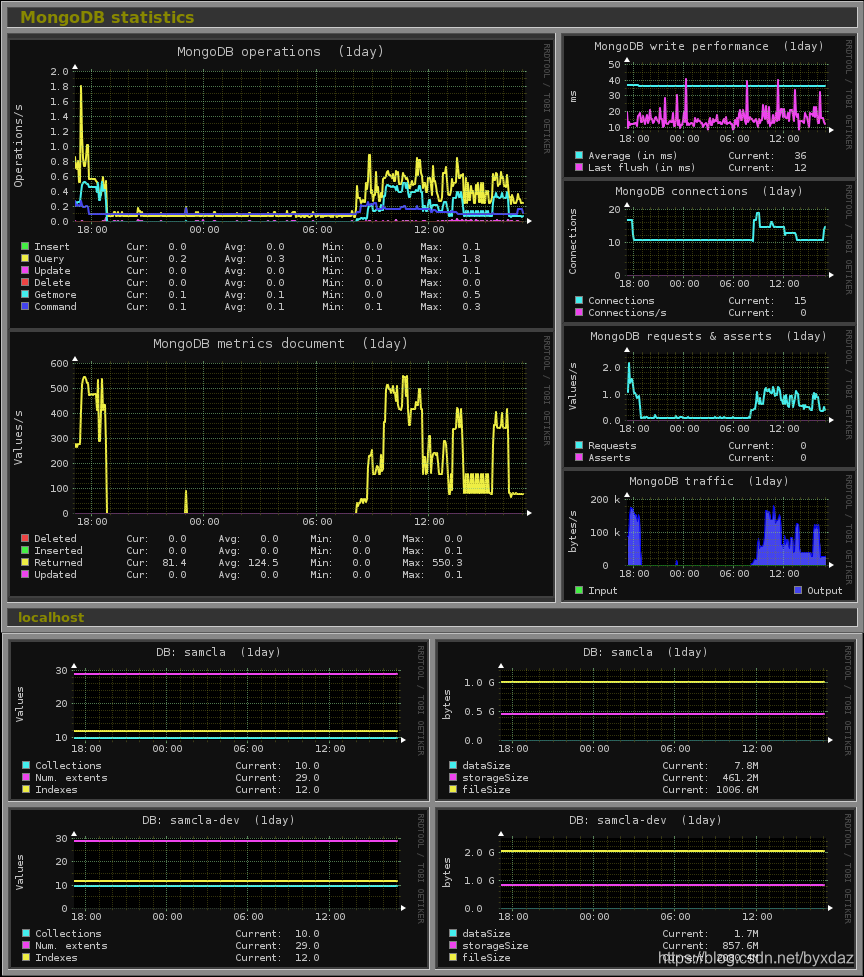
Task: Click the 'Getmore' legend label
Action: (55, 295)
